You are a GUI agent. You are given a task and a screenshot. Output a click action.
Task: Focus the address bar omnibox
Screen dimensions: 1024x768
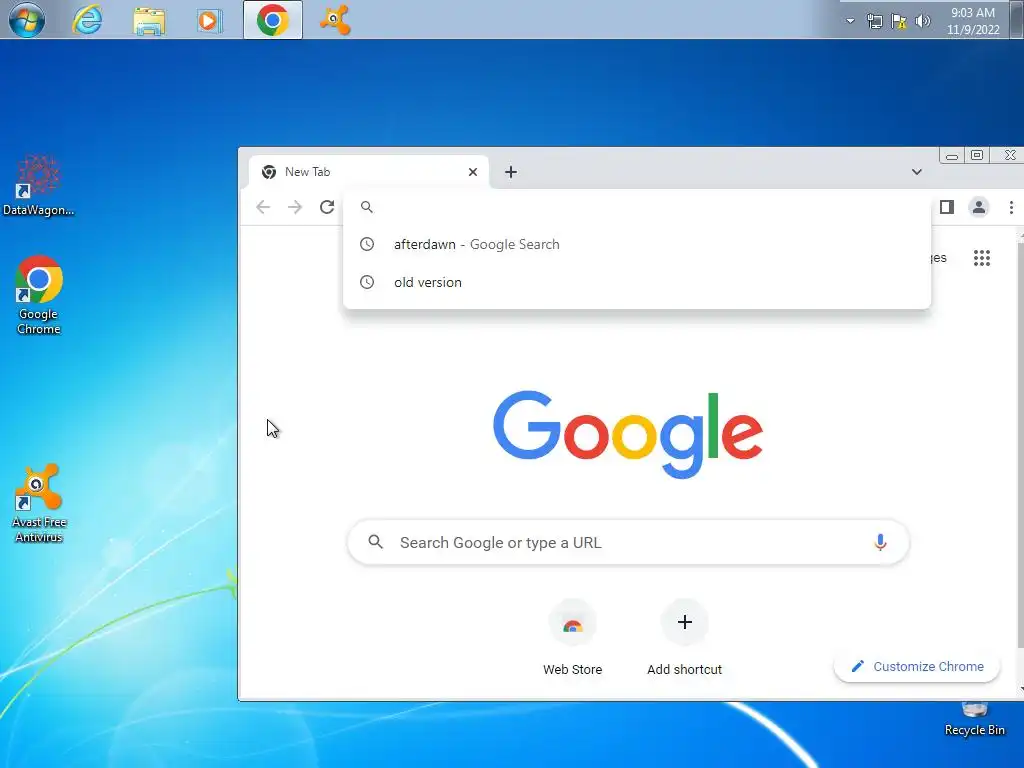click(x=637, y=207)
